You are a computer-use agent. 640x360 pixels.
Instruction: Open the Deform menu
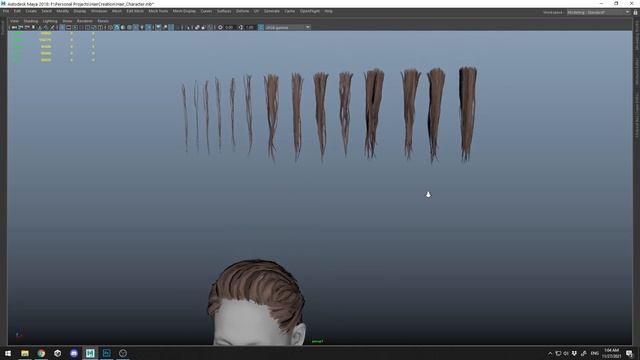242,11
